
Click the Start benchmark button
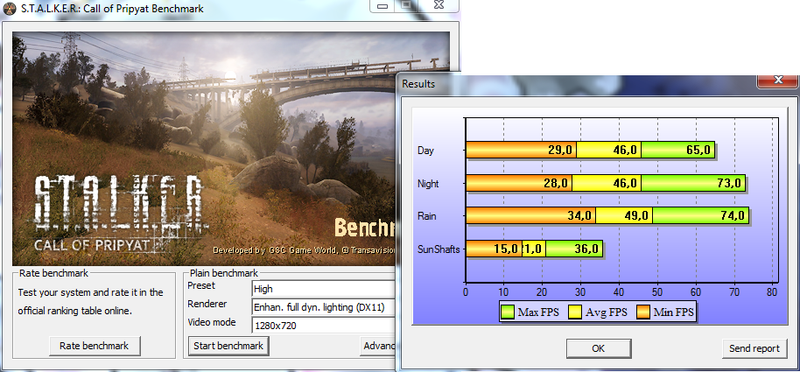click(228, 345)
